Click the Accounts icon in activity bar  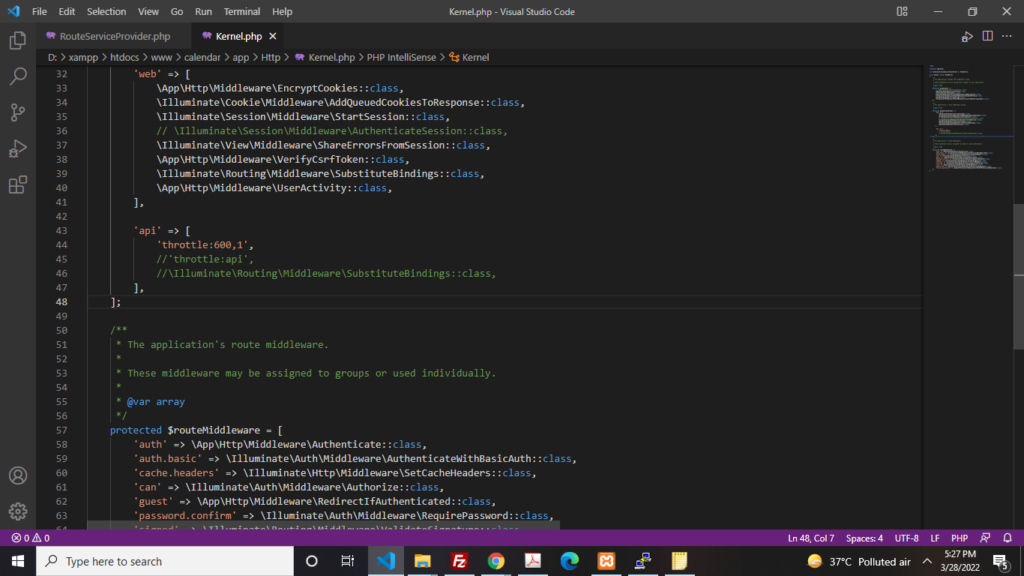(x=17, y=476)
